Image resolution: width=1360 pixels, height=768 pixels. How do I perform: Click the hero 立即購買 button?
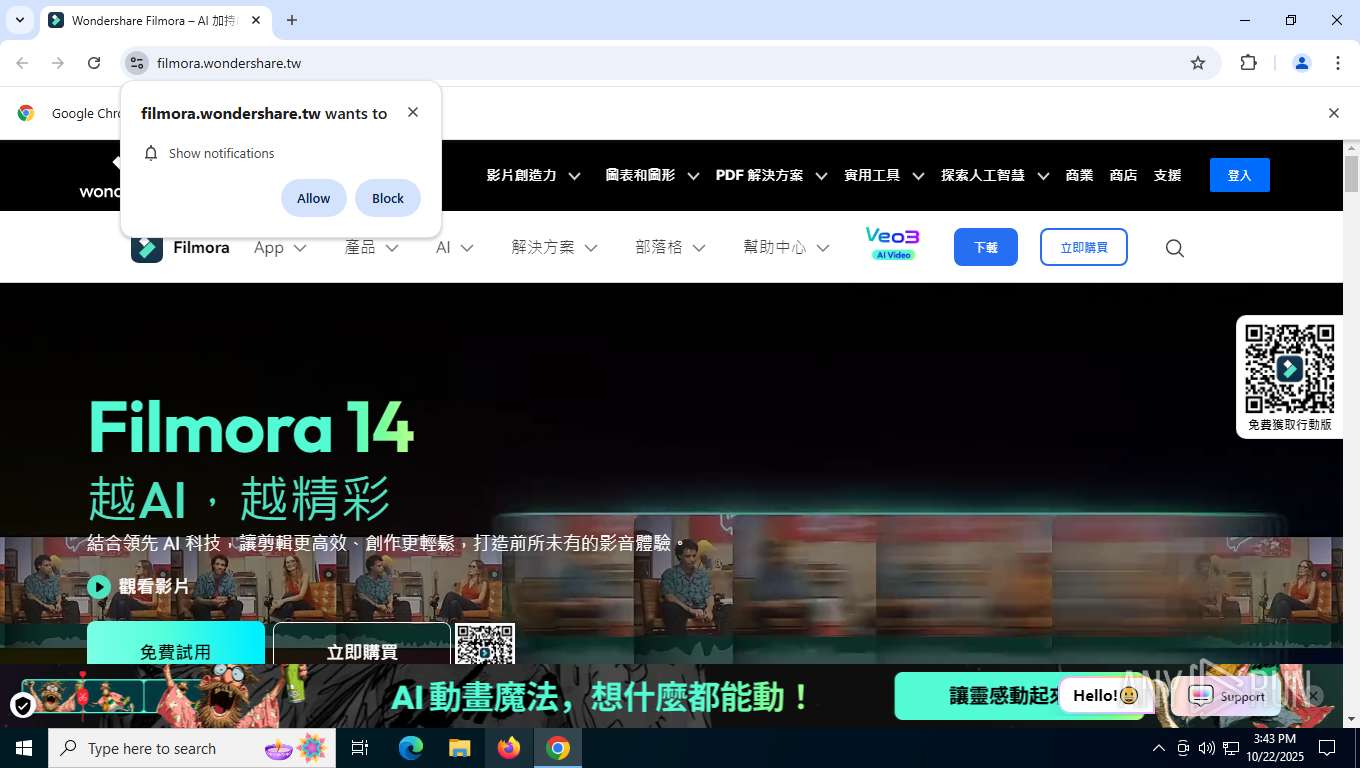point(362,644)
